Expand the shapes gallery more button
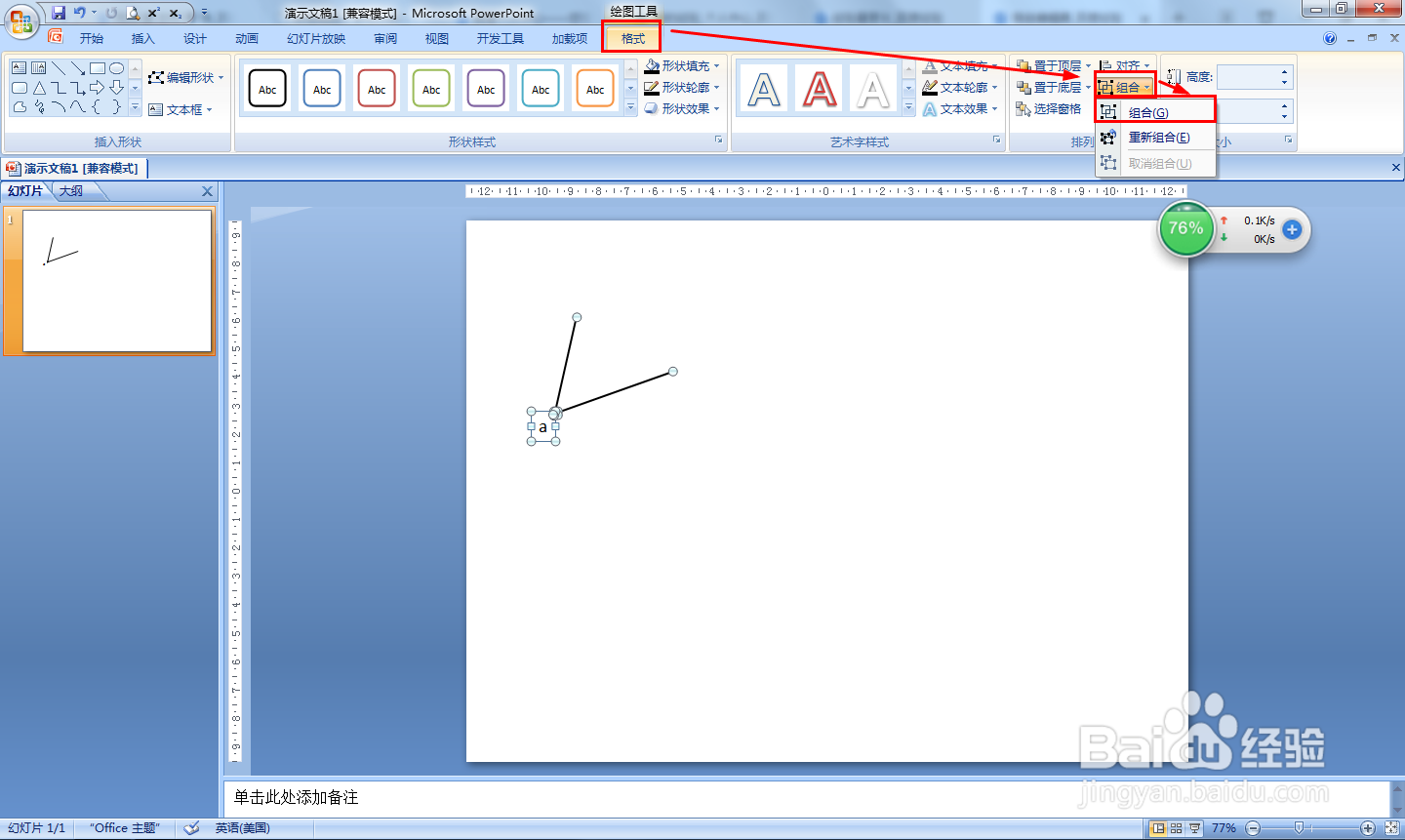The width and height of the screenshot is (1405, 840). click(x=136, y=107)
